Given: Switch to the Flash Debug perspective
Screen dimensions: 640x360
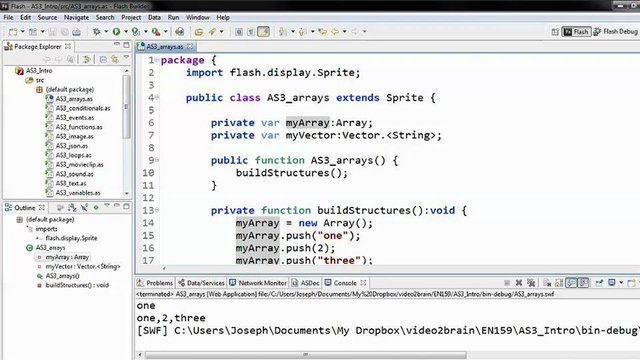Looking at the screenshot, I should [616, 31].
